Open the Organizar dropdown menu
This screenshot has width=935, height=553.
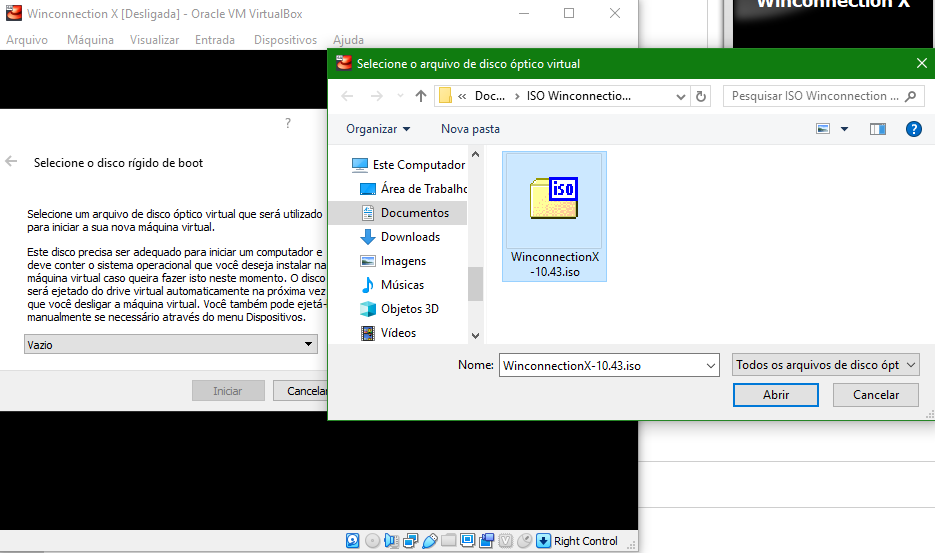click(x=378, y=129)
